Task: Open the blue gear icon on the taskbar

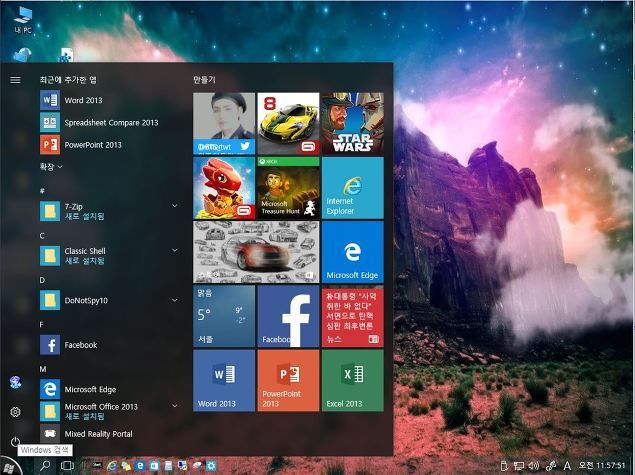Action: pyautogui.click(x=211, y=466)
